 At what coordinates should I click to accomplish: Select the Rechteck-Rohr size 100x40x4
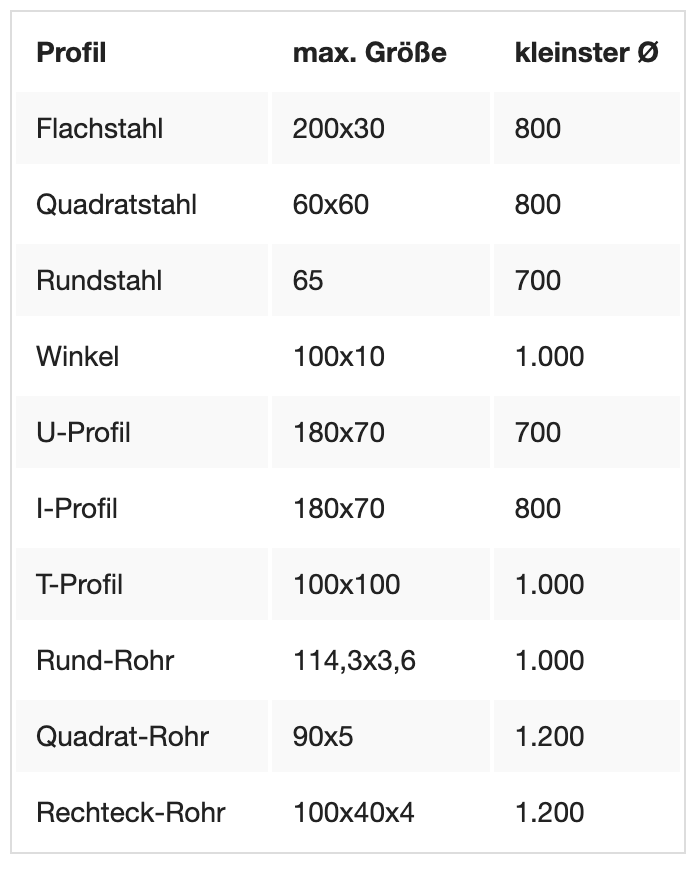pyautogui.click(x=353, y=813)
